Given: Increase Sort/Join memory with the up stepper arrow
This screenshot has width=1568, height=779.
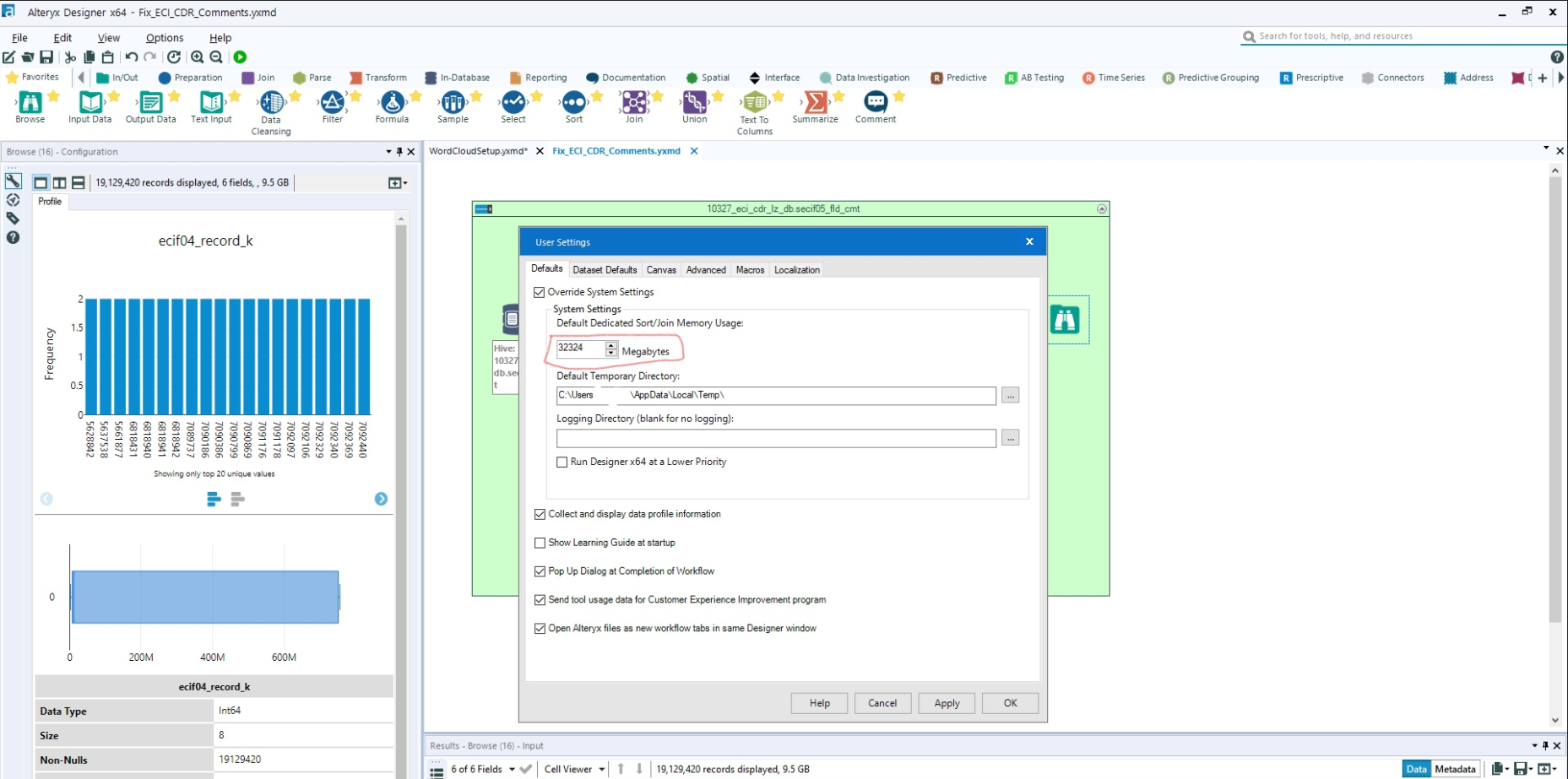Looking at the screenshot, I should click(x=610, y=344).
